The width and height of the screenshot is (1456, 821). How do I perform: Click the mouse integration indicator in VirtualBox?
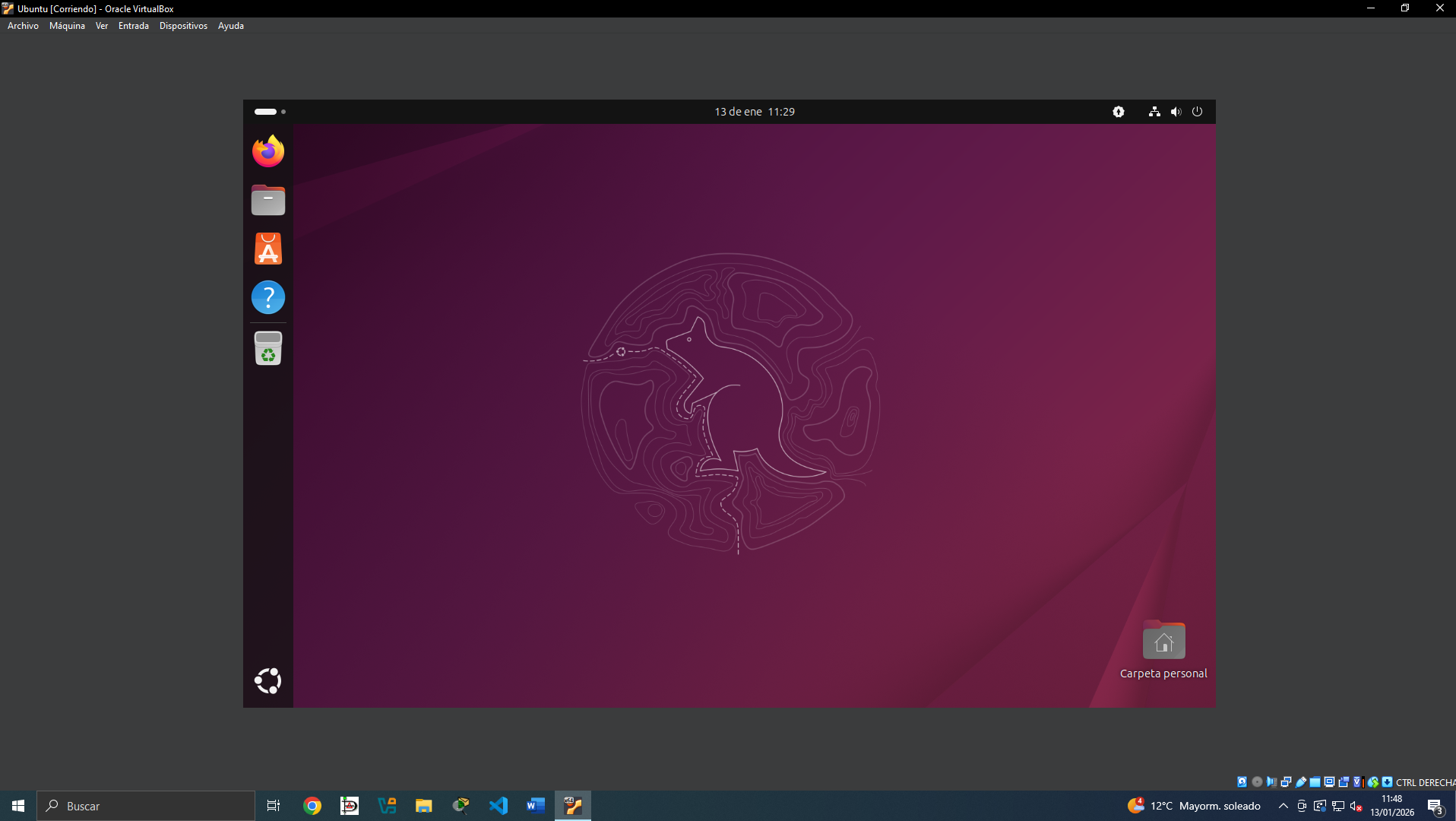pyautogui.click(x=1373, y=781)
